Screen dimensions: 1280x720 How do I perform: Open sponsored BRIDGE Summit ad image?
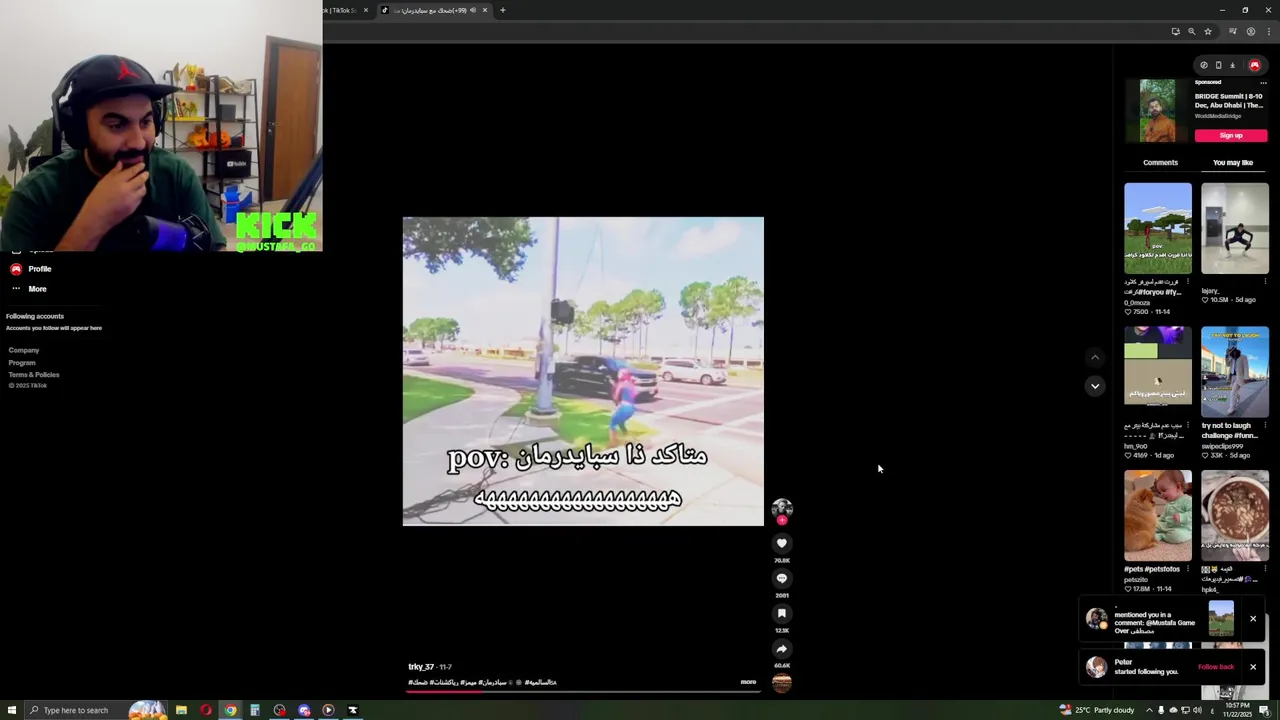click(x=1158, y=111)
